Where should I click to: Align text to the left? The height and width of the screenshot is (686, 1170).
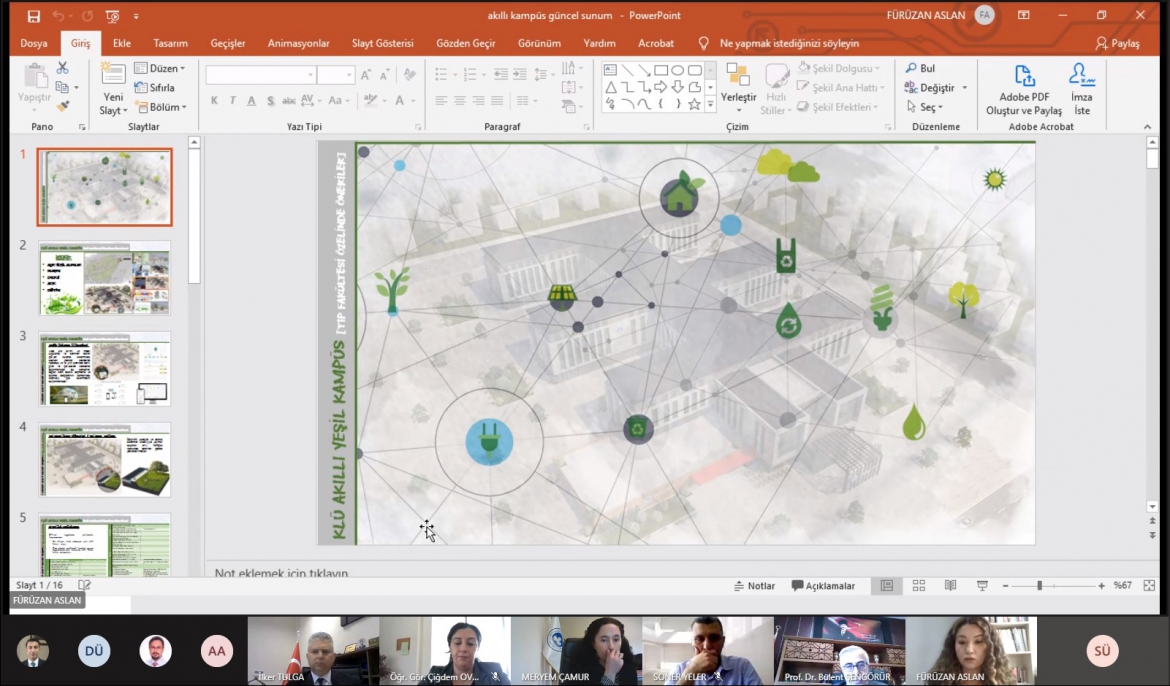pos(441,101)
